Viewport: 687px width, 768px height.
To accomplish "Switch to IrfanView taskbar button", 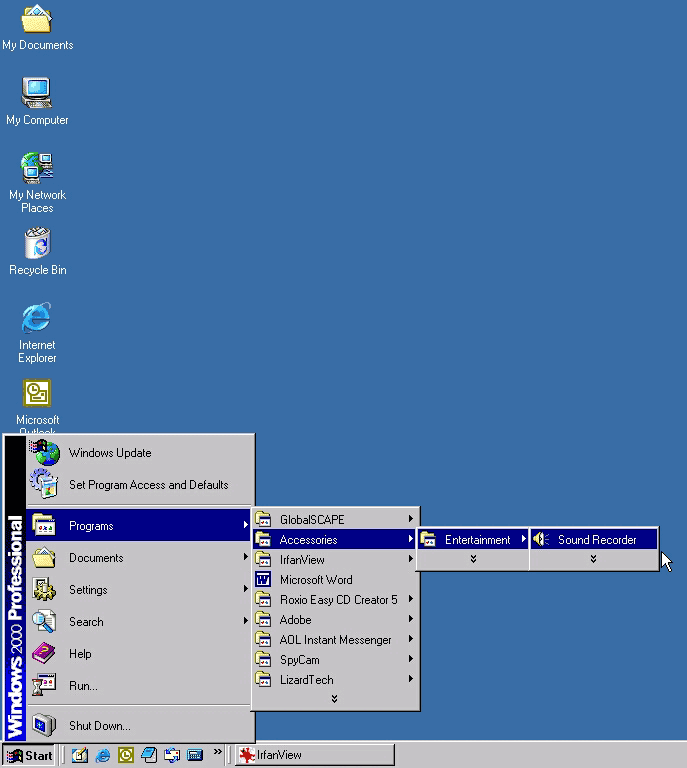I will point(315,755).
